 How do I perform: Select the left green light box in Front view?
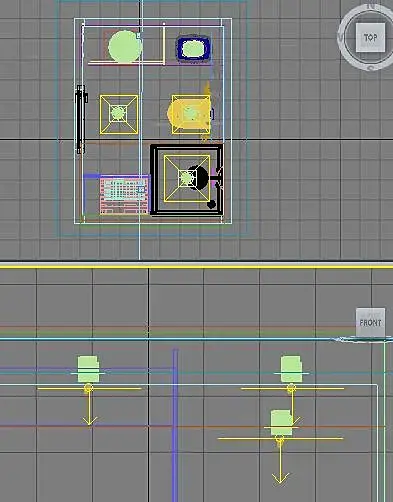coord(88,369)
